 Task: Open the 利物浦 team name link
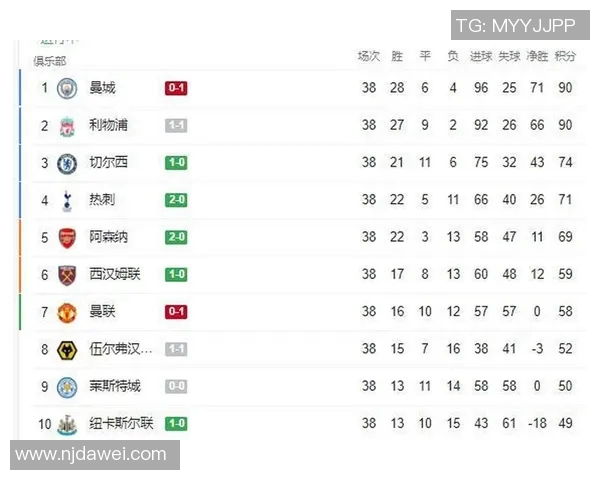108,125
